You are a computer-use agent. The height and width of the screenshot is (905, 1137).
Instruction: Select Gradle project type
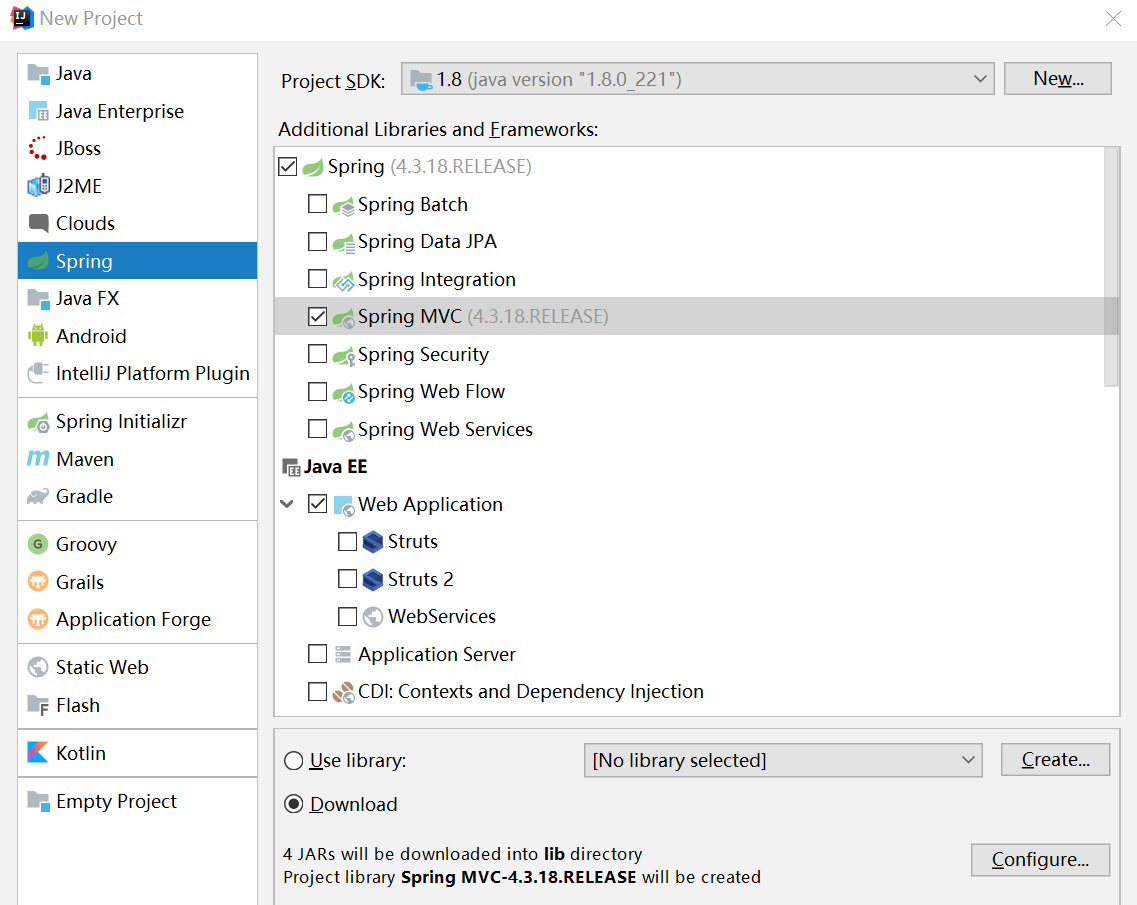click(138, 496)
